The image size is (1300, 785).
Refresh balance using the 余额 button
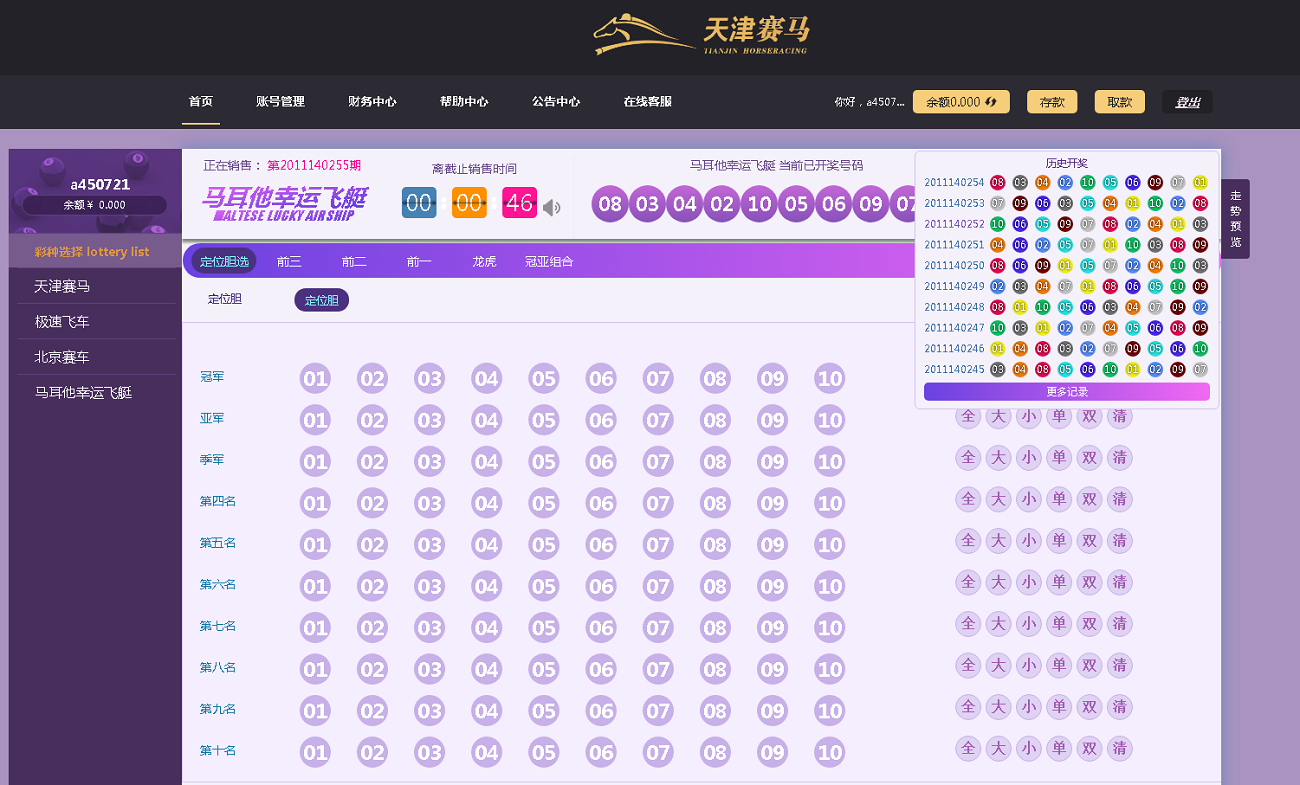point(960,102)
